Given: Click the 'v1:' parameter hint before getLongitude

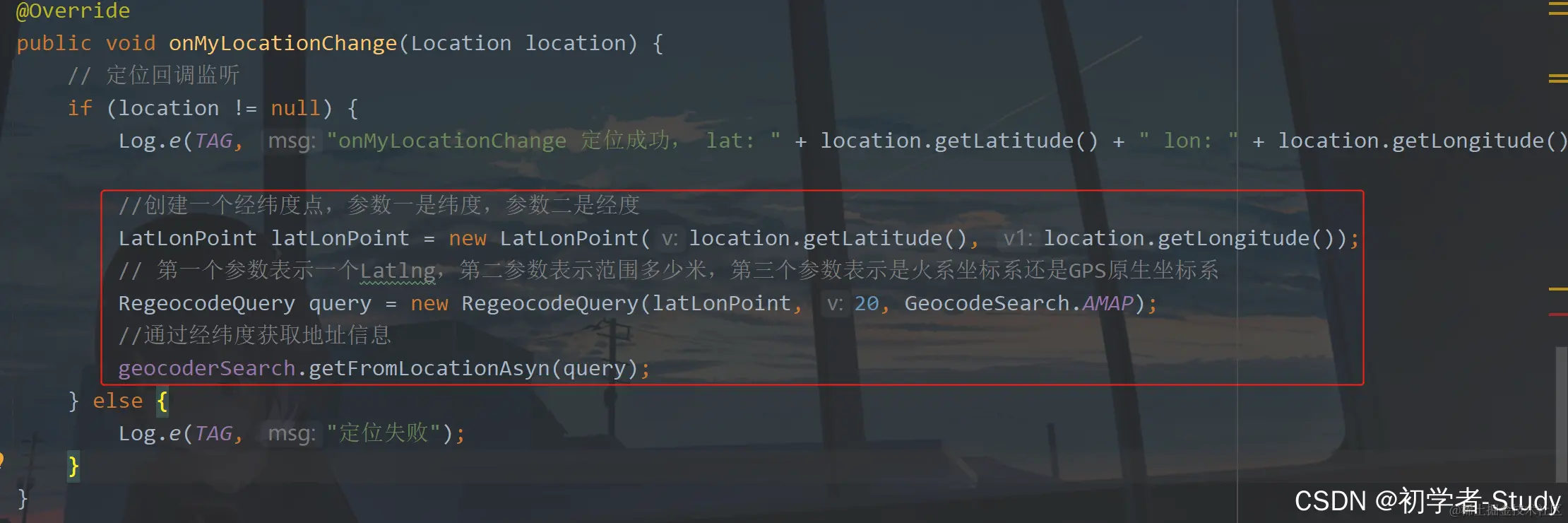Looking at the screenshot, I should click(1017, 238).
